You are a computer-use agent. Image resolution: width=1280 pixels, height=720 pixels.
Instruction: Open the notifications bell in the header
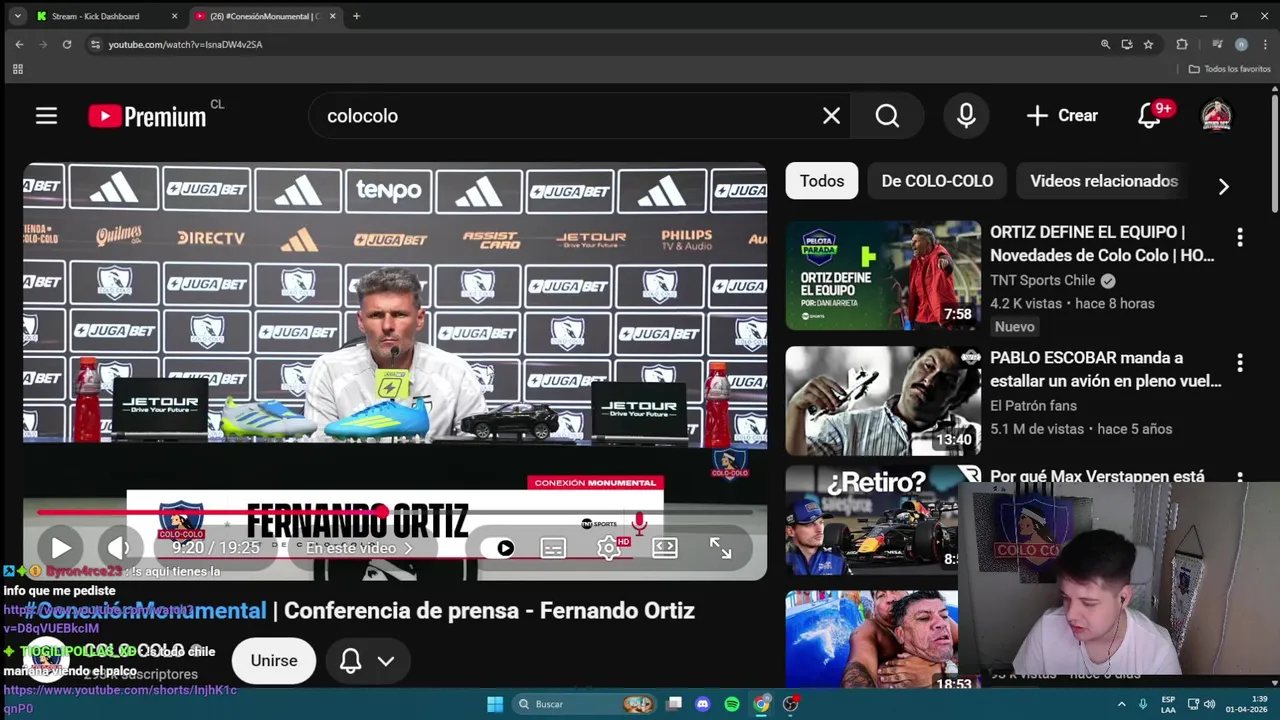(1150, 116)
